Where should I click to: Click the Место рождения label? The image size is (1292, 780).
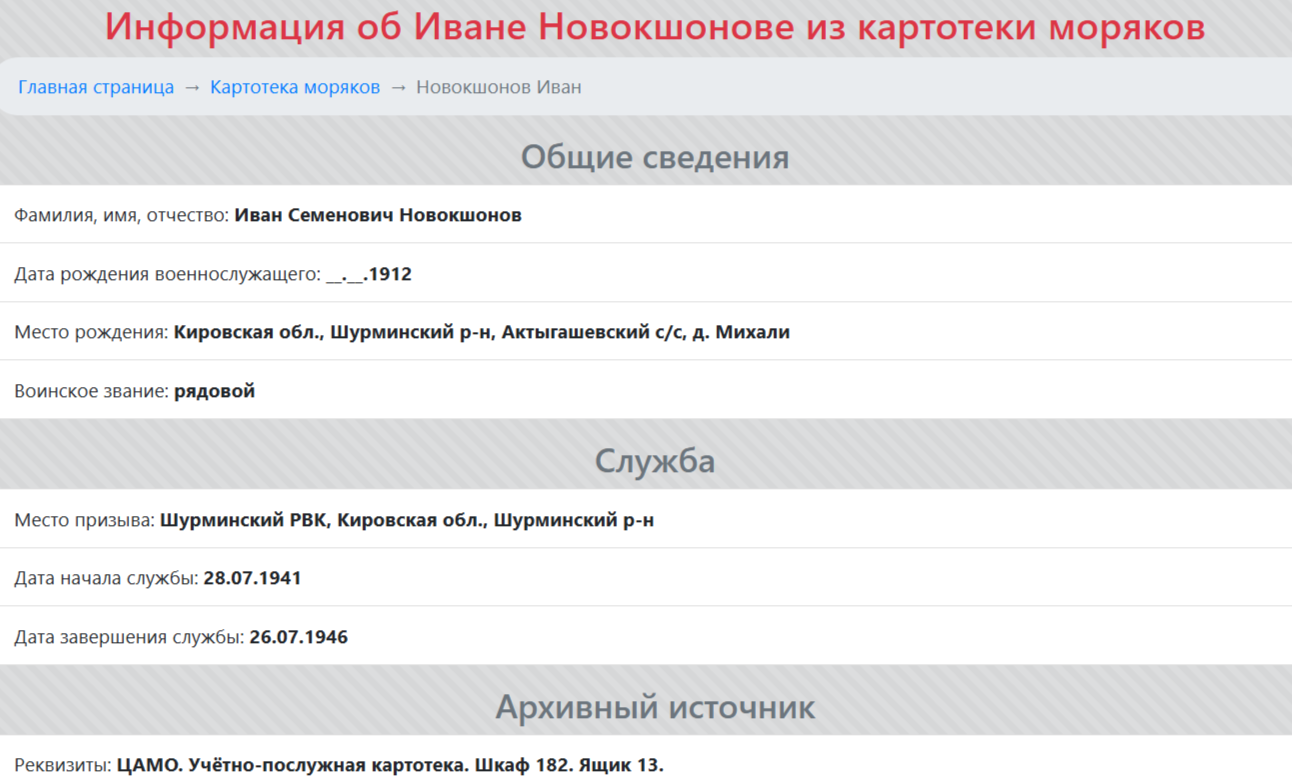point(91,332)
